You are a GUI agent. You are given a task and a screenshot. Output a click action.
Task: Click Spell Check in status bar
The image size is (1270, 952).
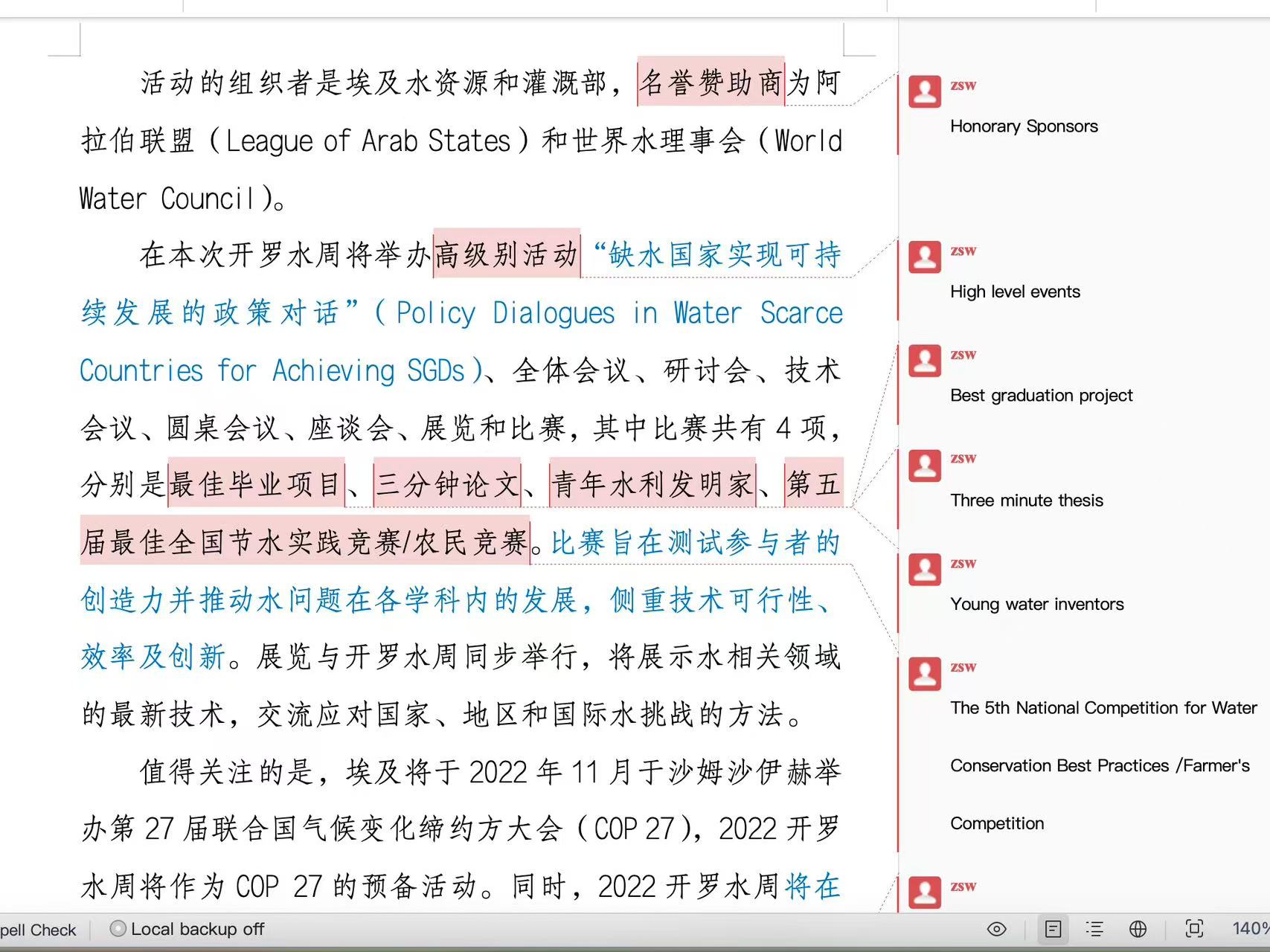click(38, 930)
